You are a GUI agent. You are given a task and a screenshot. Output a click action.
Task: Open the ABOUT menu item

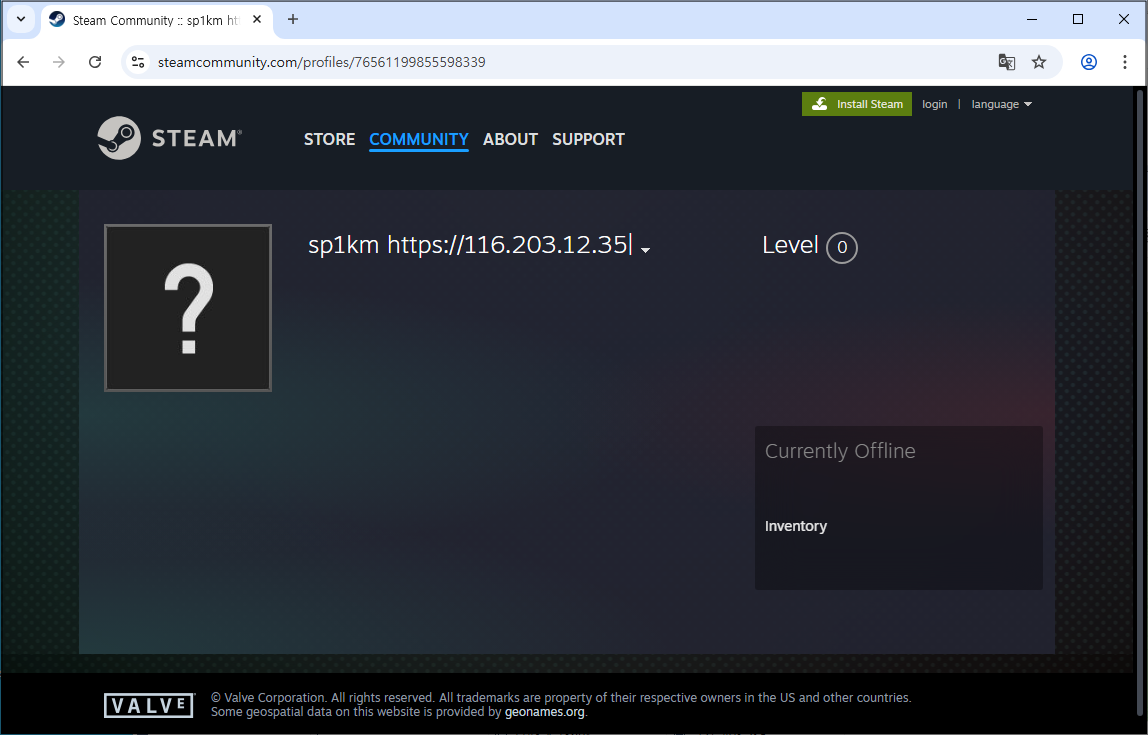[510, 139]
